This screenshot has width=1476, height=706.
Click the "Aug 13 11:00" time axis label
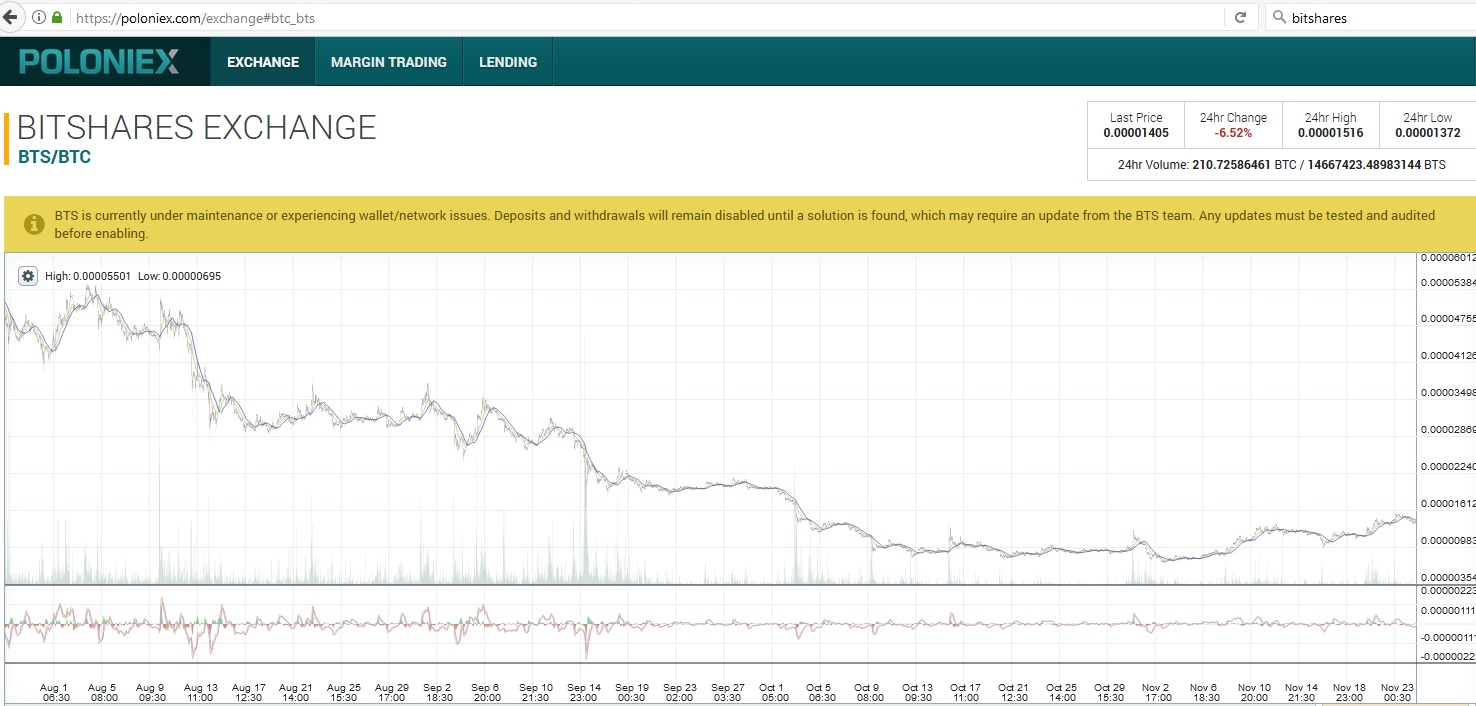coord(201,692)
